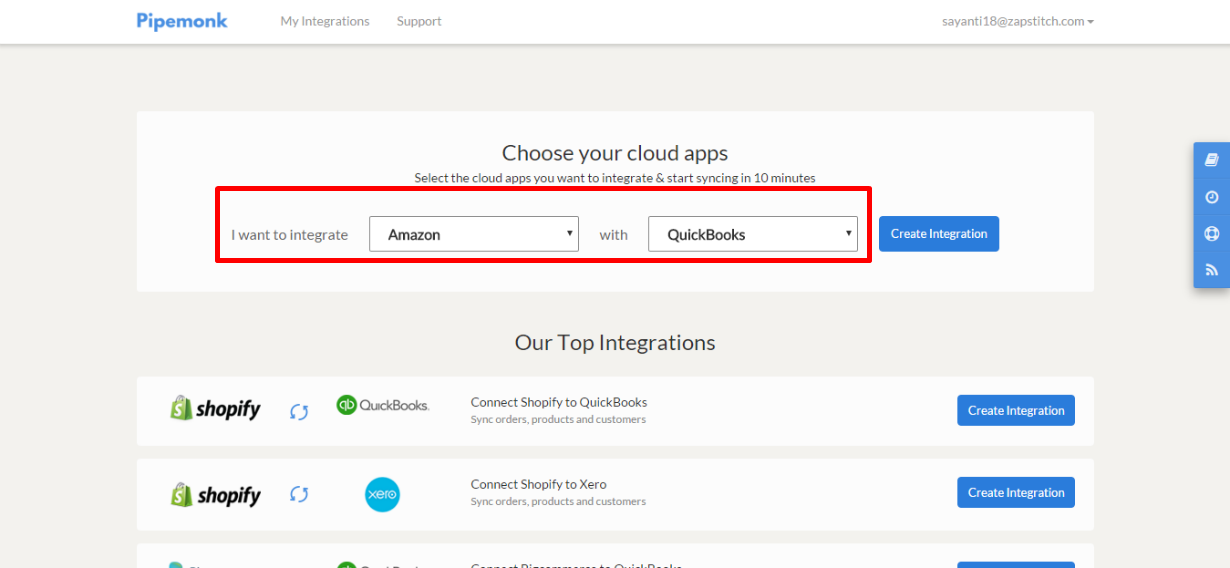
Task: Open the book icon in the right sidebar
Action: click(1212, 160)
